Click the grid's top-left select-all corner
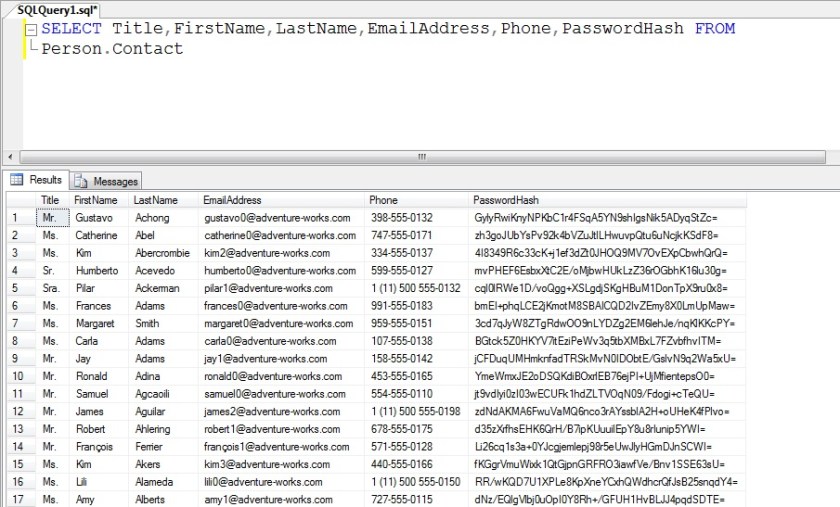 [x=17, y=200]
